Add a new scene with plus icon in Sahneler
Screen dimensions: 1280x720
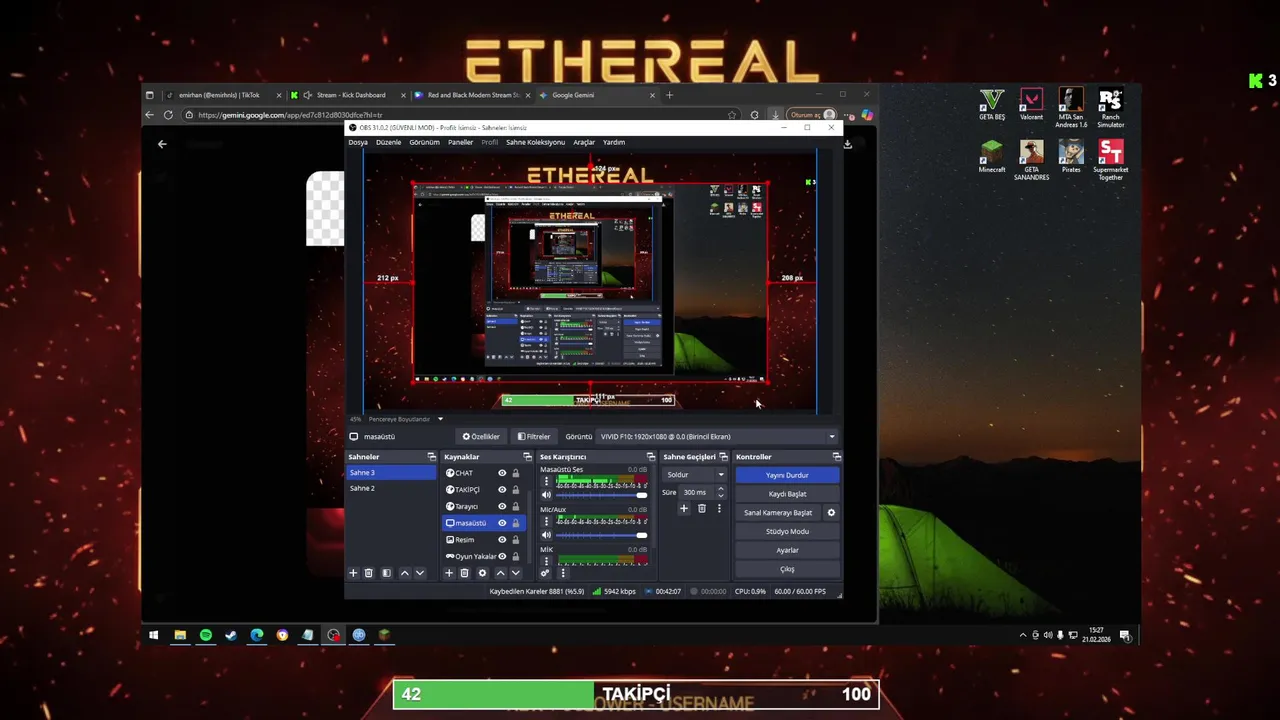coord(352,573)
